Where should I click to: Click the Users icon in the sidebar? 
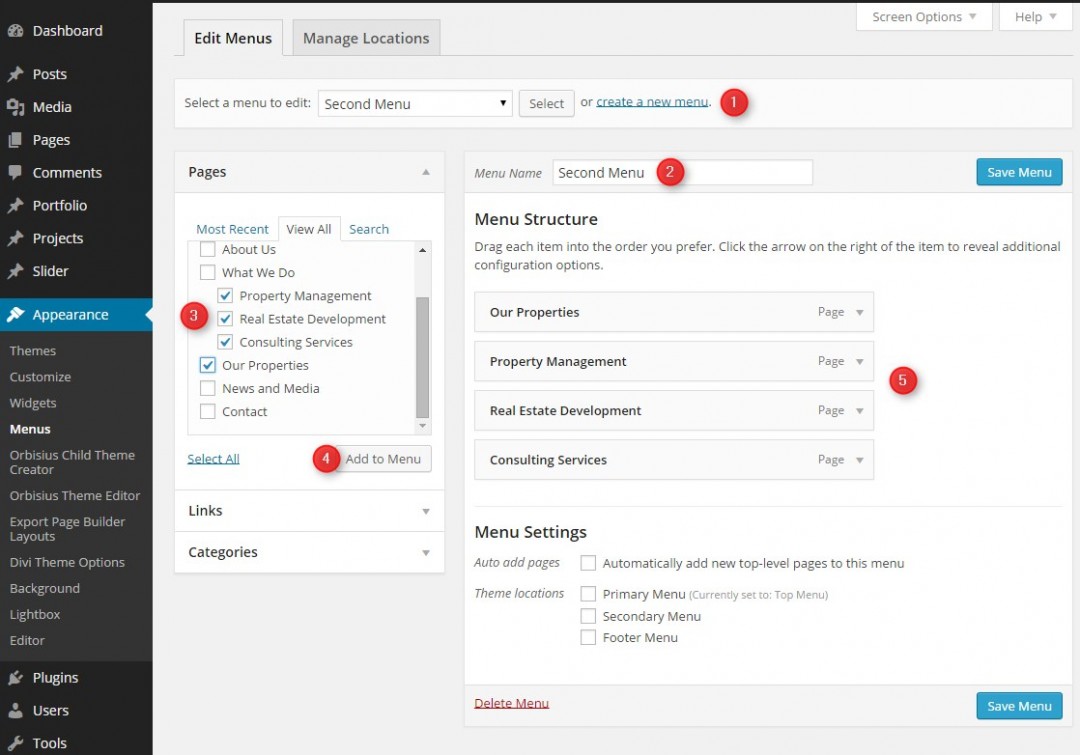tap(16, 710)
